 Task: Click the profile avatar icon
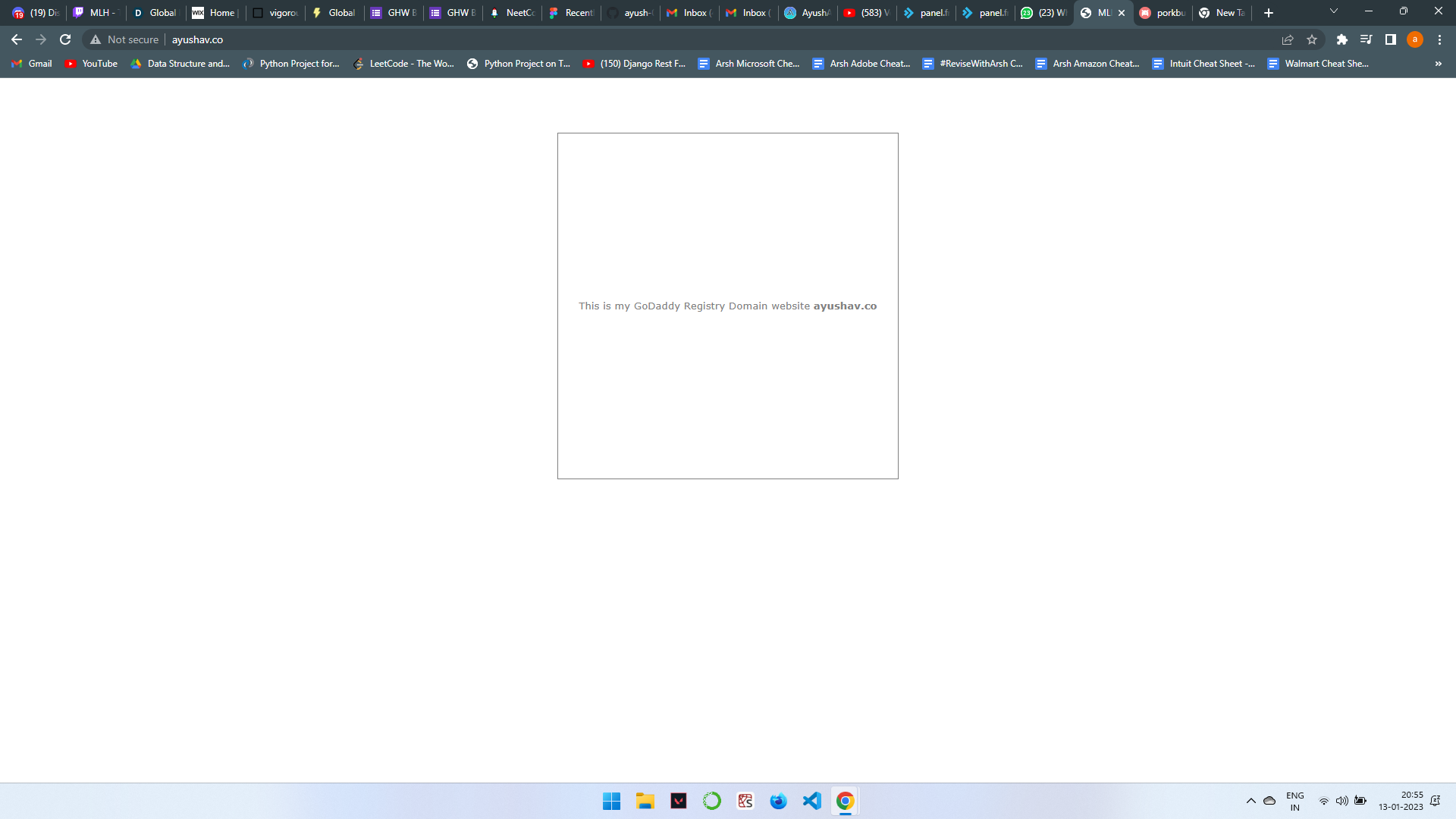click(1414, 39)
